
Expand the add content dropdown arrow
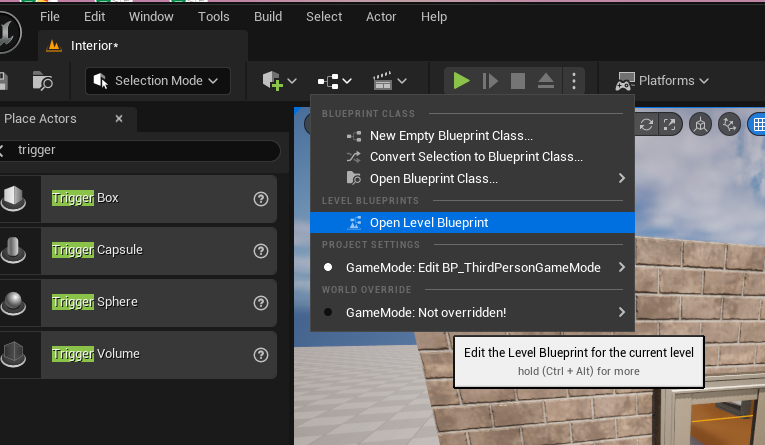(292, 81)
